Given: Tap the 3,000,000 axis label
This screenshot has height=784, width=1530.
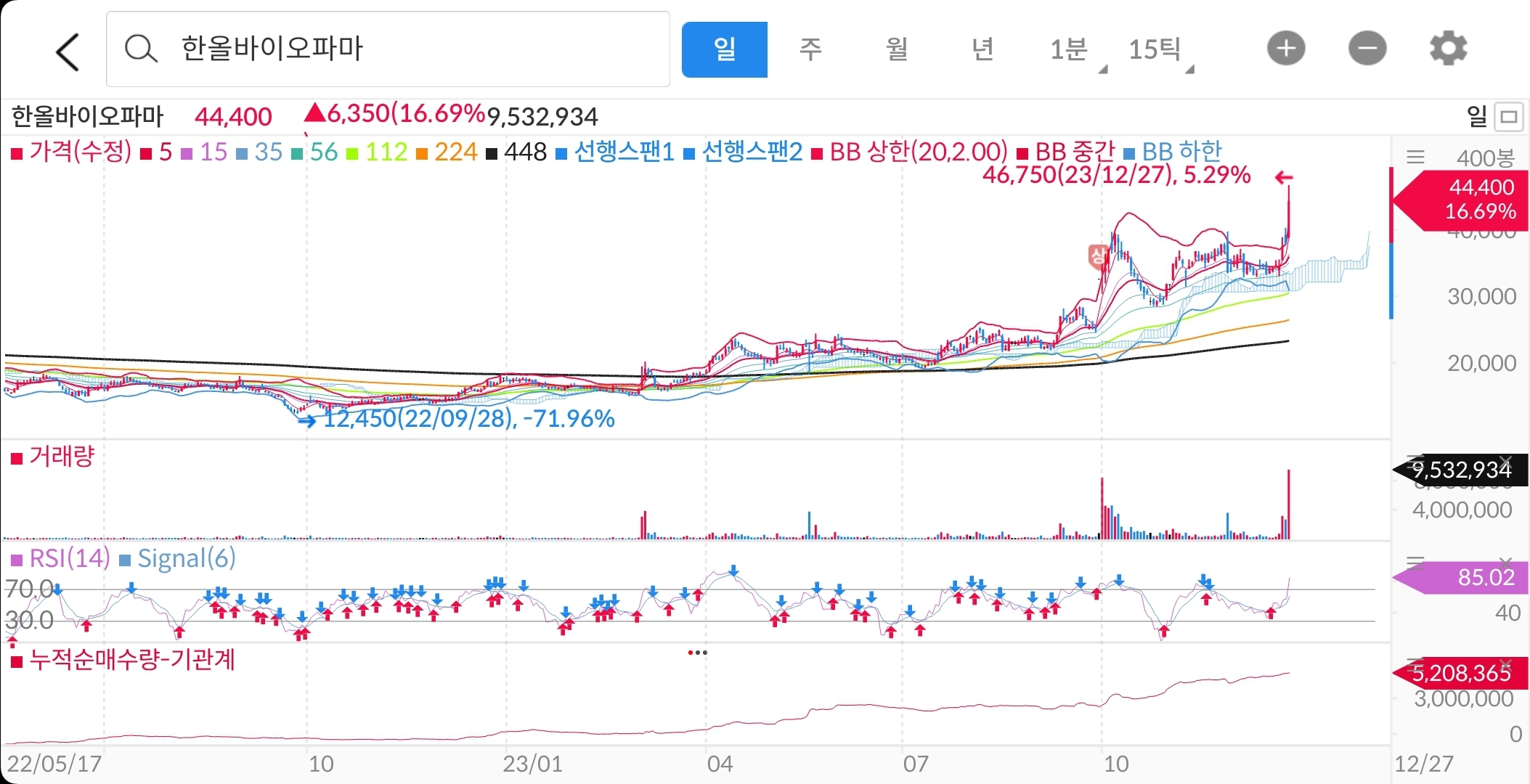Looking at the screenshot, I should (1463, 698).
